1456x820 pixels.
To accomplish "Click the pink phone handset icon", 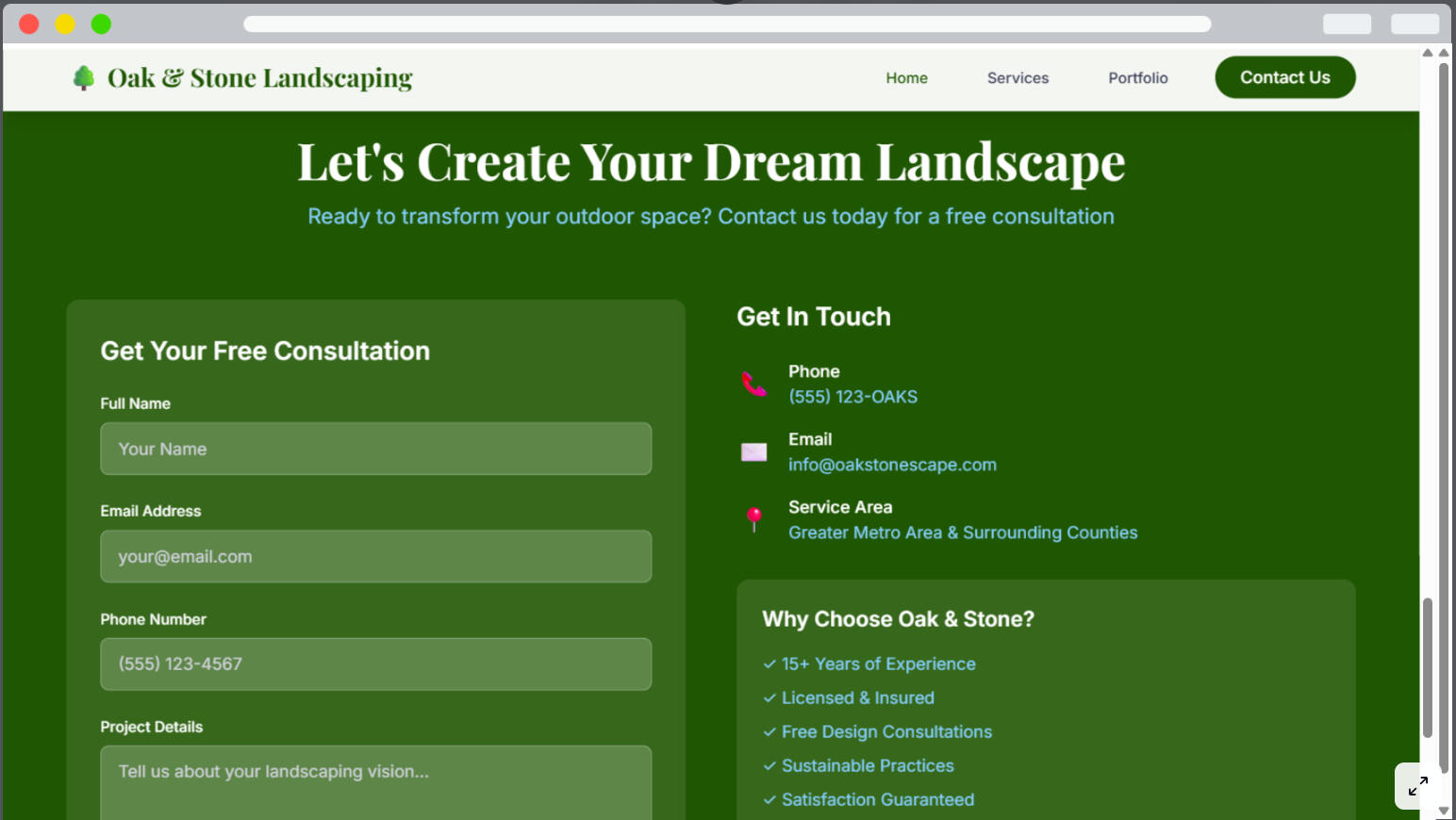I will 753,384.
